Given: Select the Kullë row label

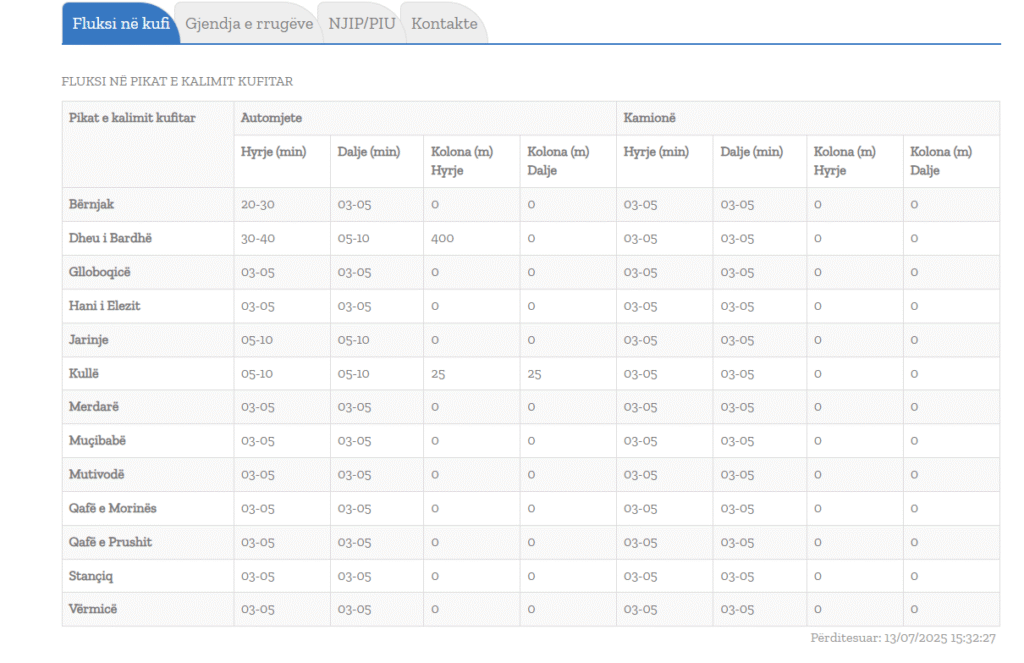Looking at the screenshot, I should click(x=85, y=373).
